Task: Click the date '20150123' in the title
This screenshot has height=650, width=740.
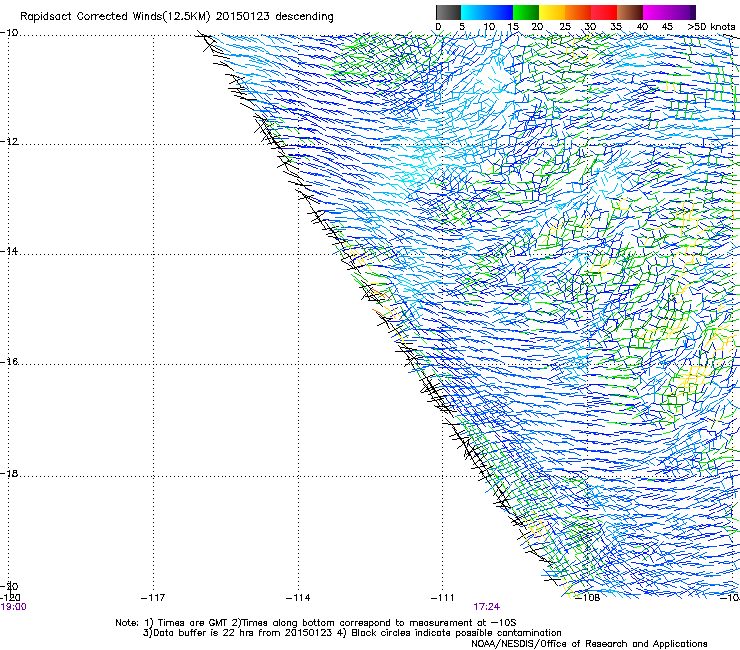Action: tap(243, 17)
